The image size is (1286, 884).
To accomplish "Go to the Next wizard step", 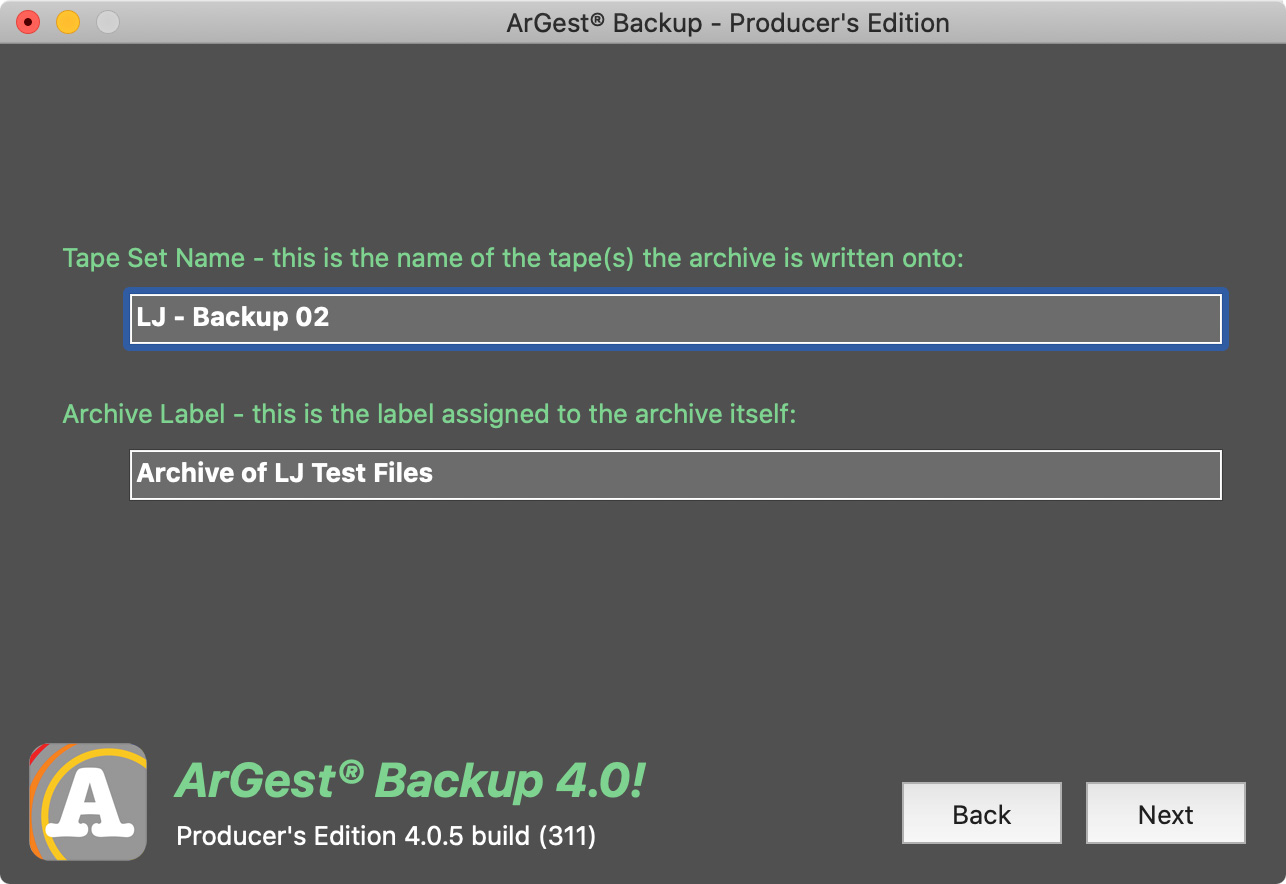I will (x=1166, y=814).
